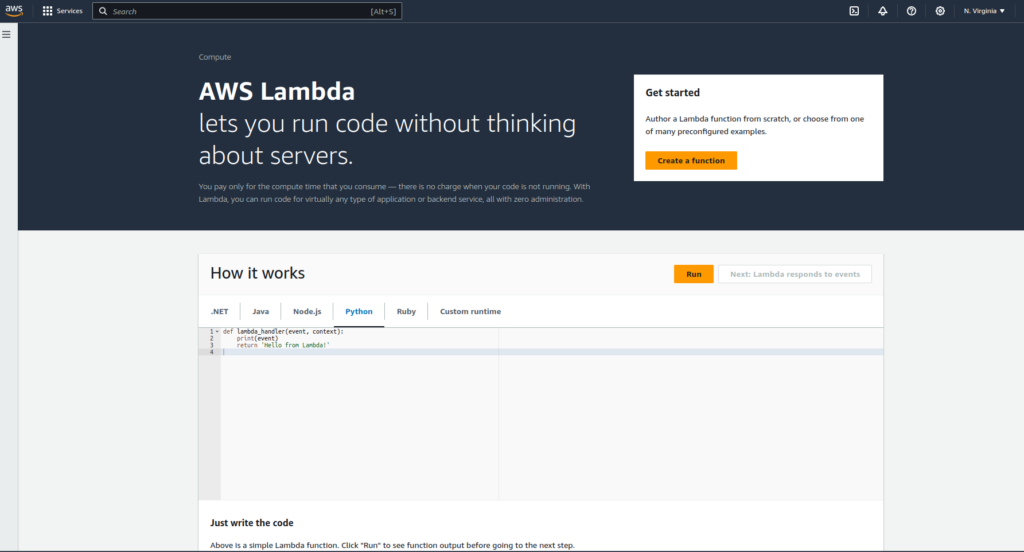
Task: Click the return 'Hello from Lambda!' line
Action: coord(283,345)
